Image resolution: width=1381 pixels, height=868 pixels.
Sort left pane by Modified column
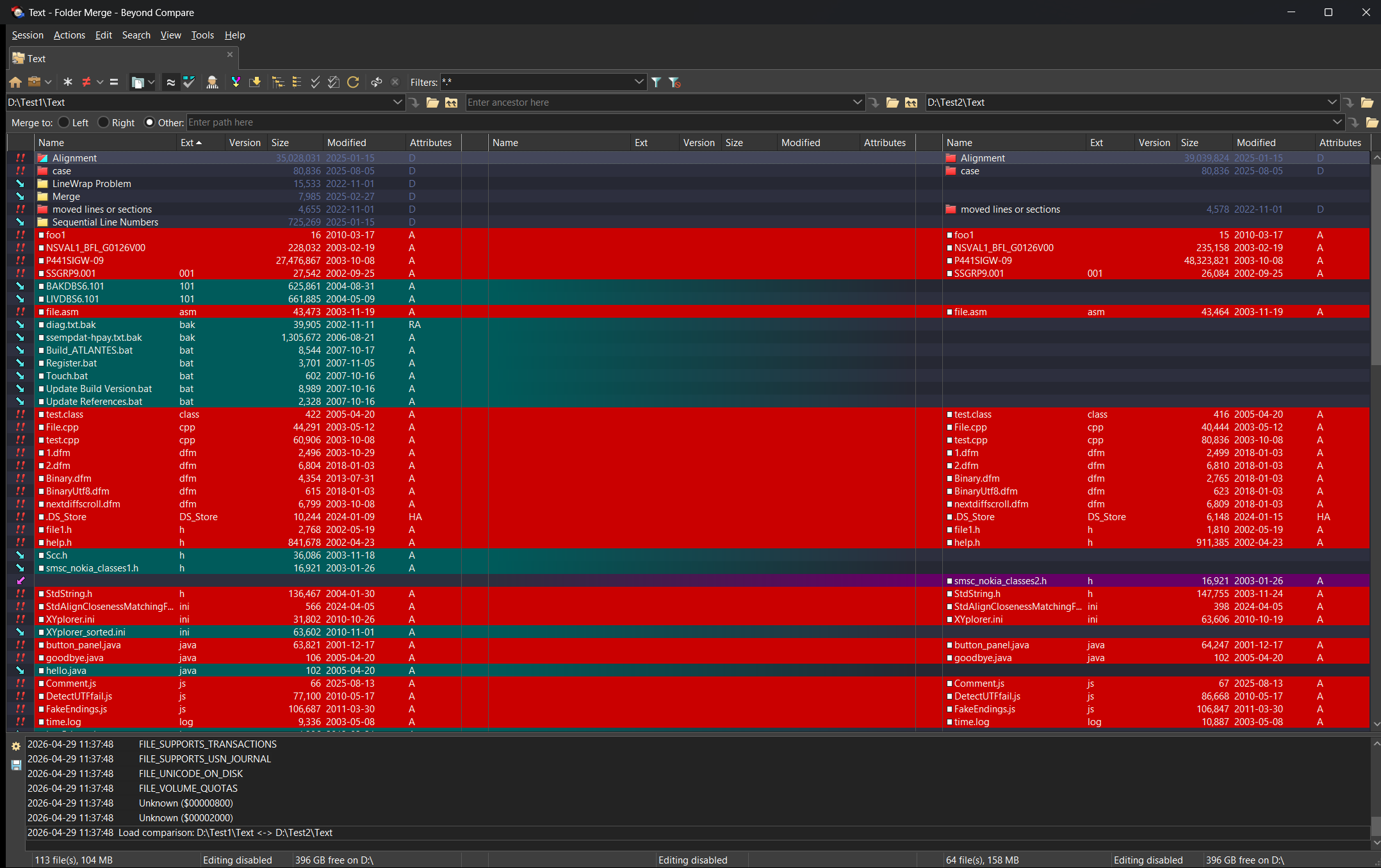(364, 143)
